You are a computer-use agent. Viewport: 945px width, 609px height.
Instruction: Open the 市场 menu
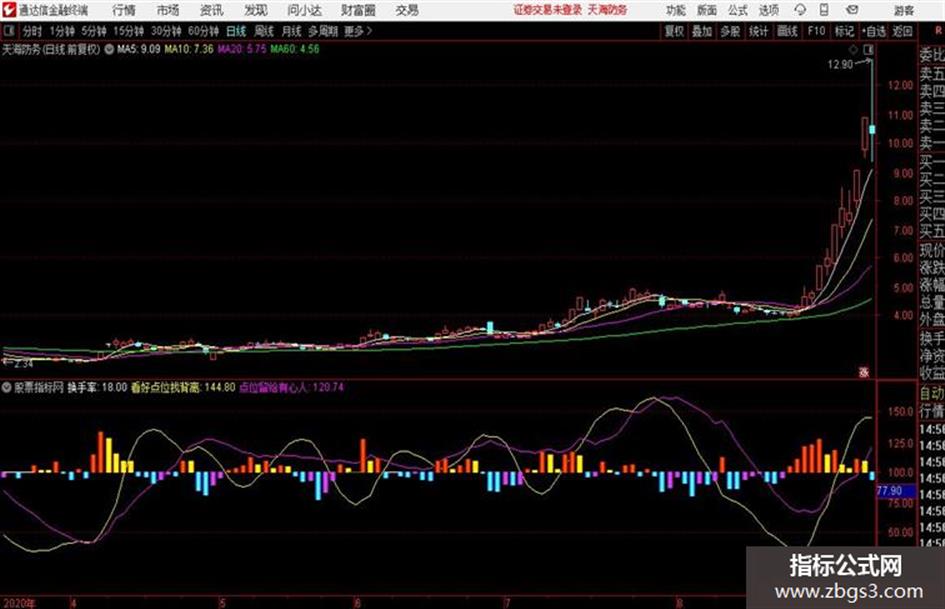tap(168, 10)
